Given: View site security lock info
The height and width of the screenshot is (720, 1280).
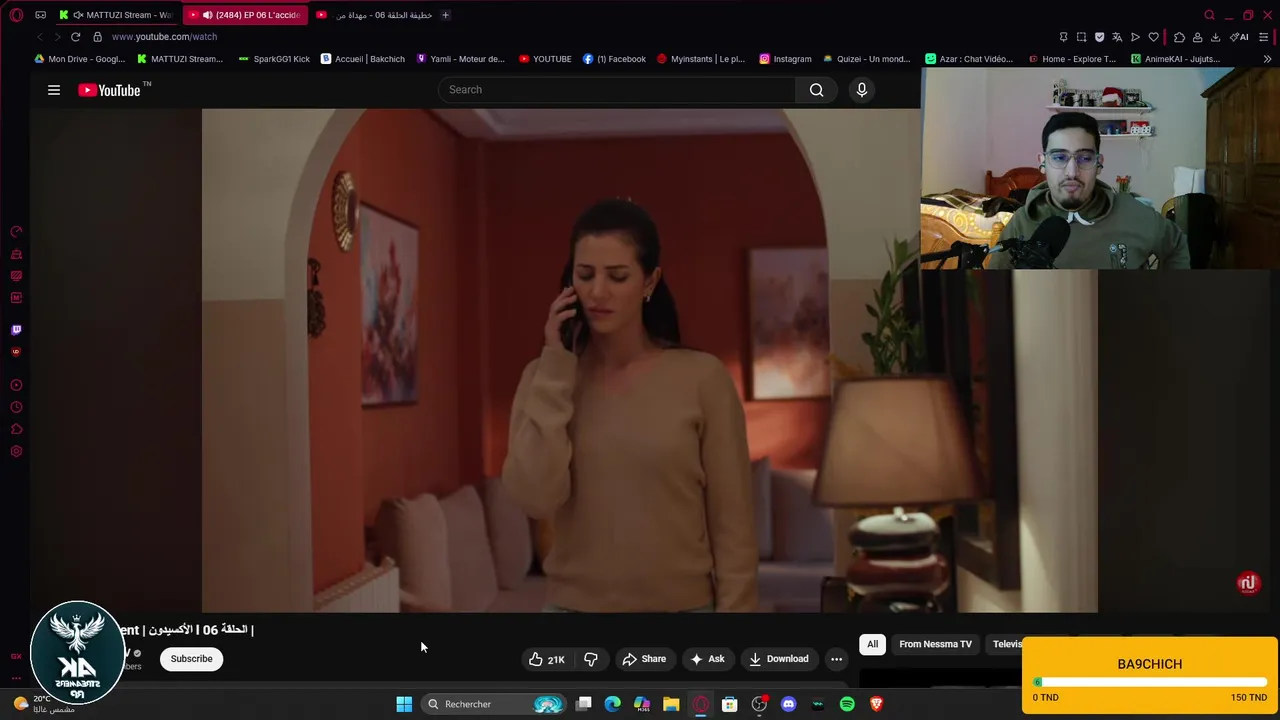Looking at the screenshot, I should 97,37.
